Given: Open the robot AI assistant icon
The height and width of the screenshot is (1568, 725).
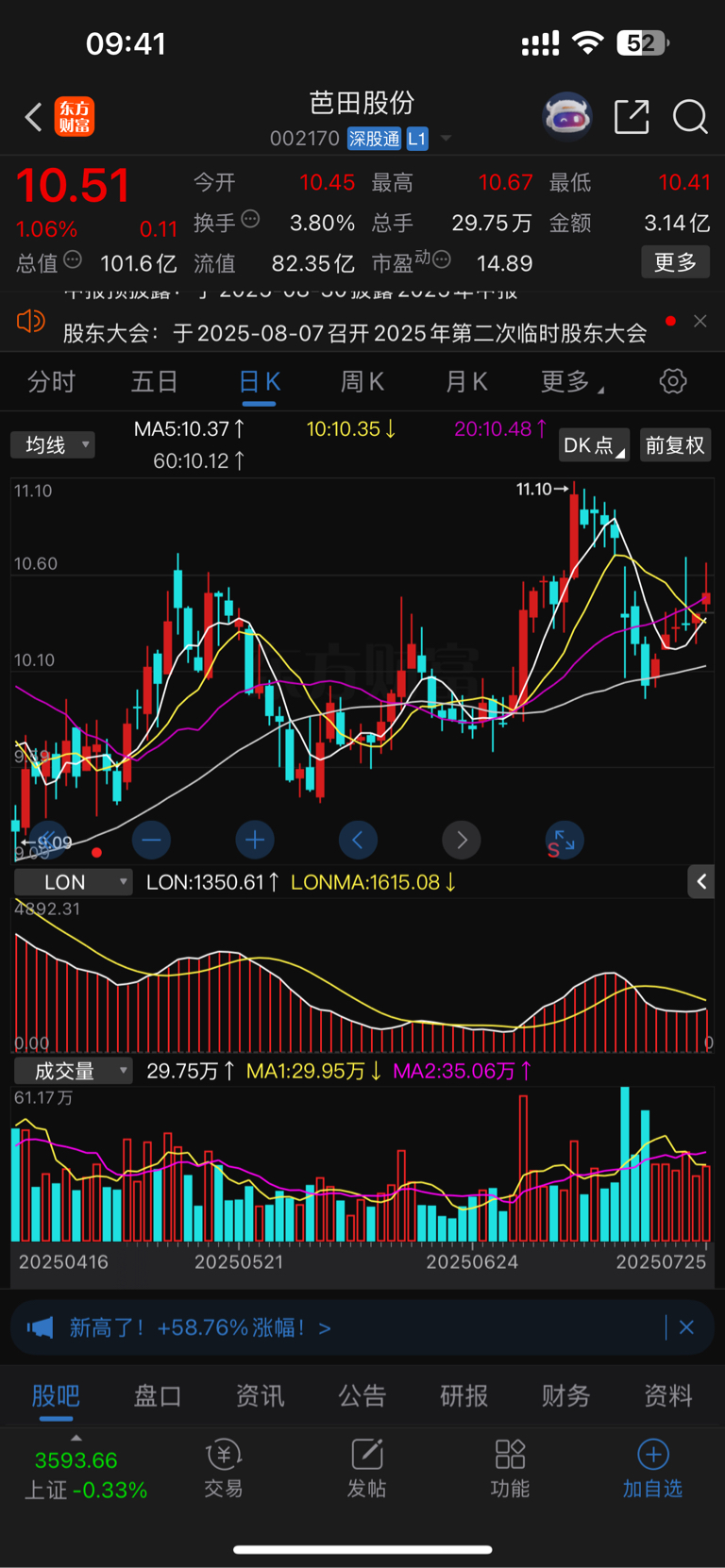Looking at the screenshot, I should 566,117.
